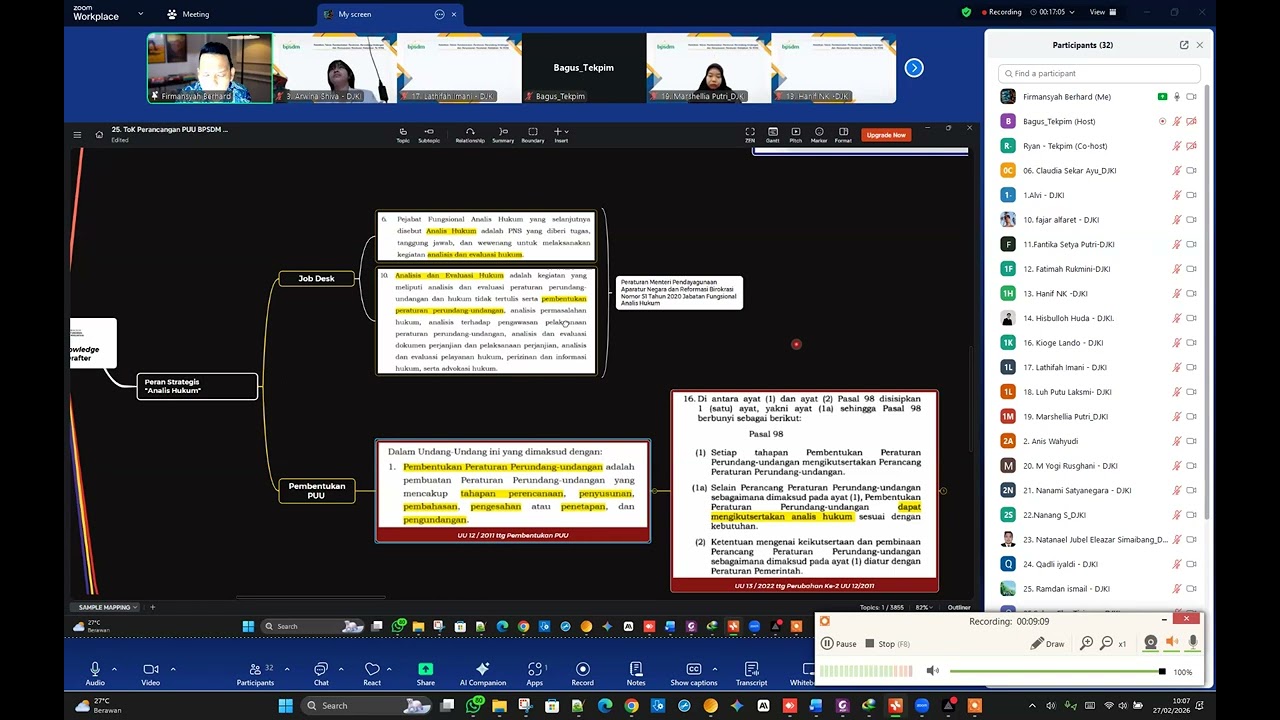This screenshot has height=720, width=1280.
Task: Pause the screen recorder
Action: [x=839, y=644]
